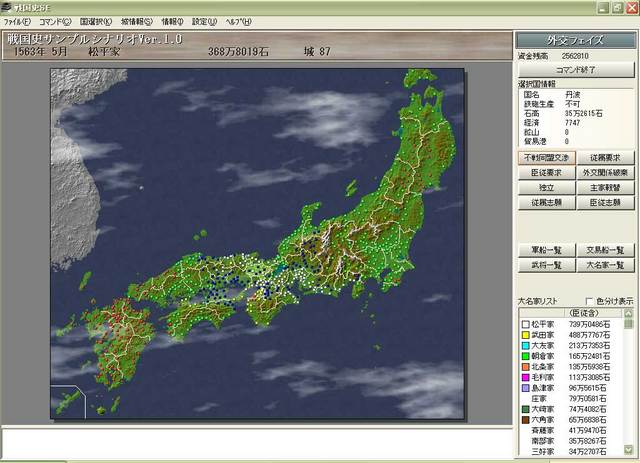Image resolution: width=640 pixels, height=463 pixels.
Task: Open the 情報(I) menu
Action: coord(172,22)
